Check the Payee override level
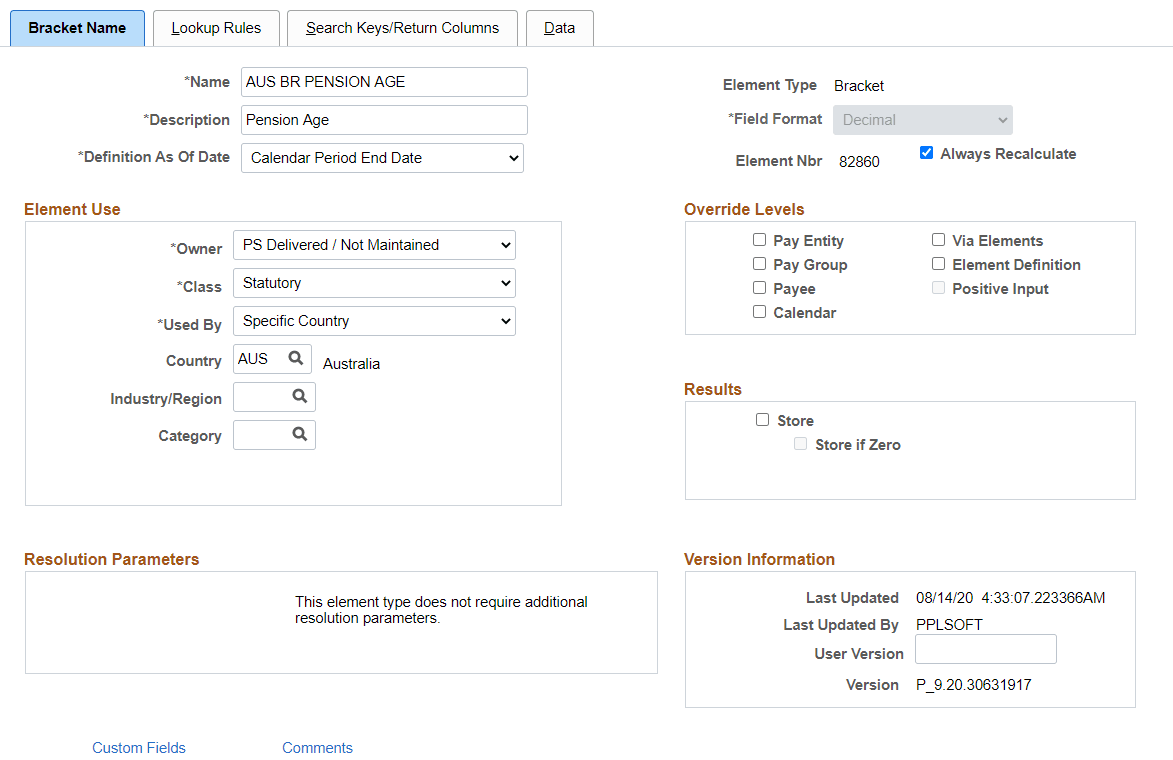The image size is (1173, 760). pyautogui.click(x=759, y=287)
